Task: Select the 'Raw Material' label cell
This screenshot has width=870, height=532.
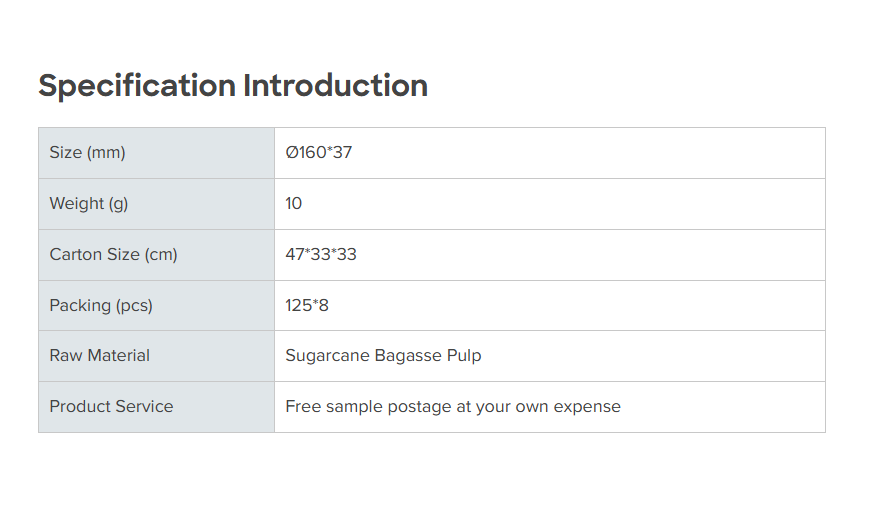Action: [x=100, y=356]
